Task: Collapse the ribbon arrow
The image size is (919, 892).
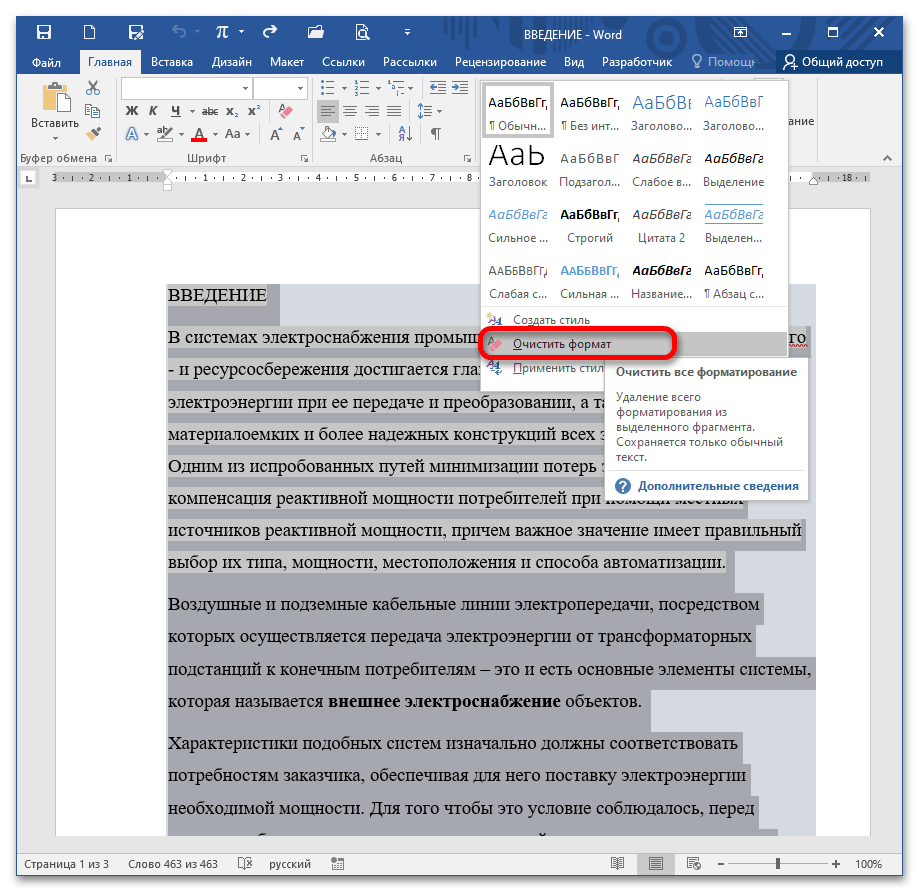Action: (x=887, y=158)
